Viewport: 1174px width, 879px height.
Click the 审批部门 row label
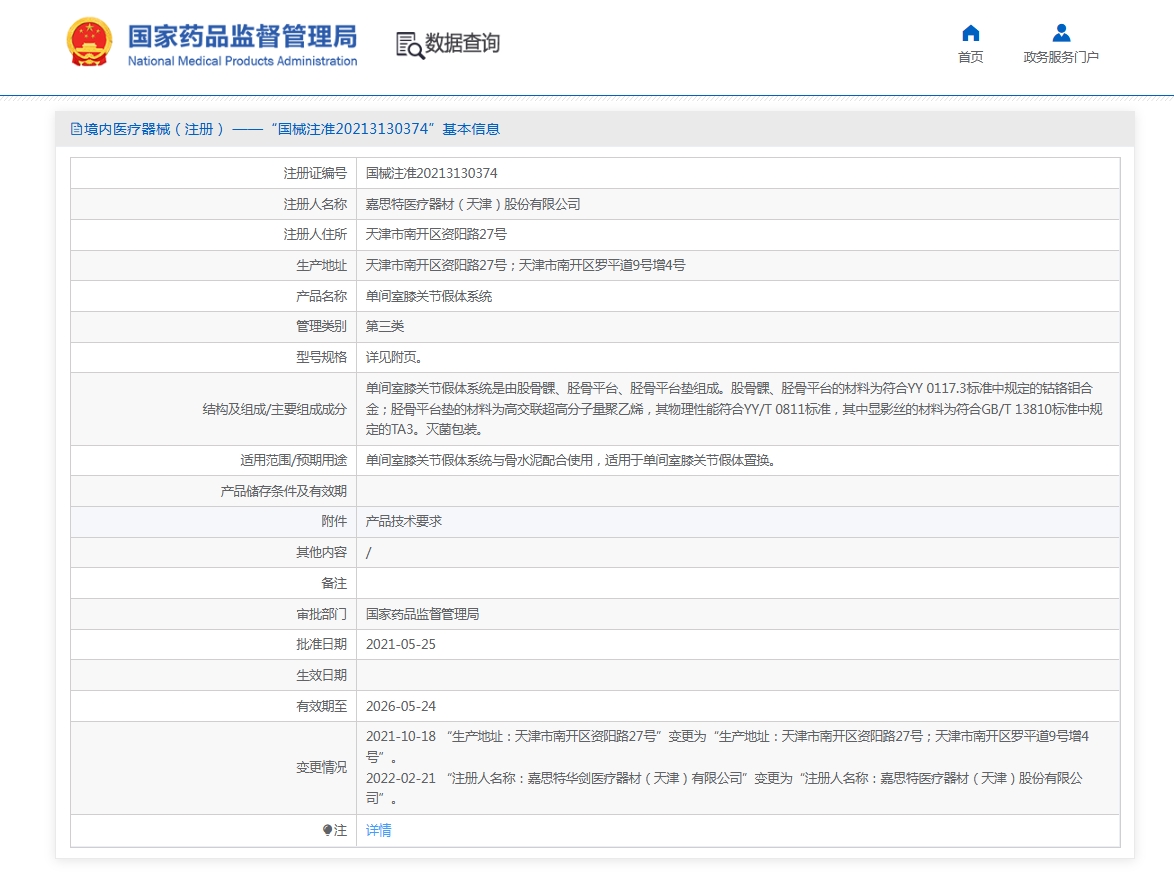click(x=321, y=614)
